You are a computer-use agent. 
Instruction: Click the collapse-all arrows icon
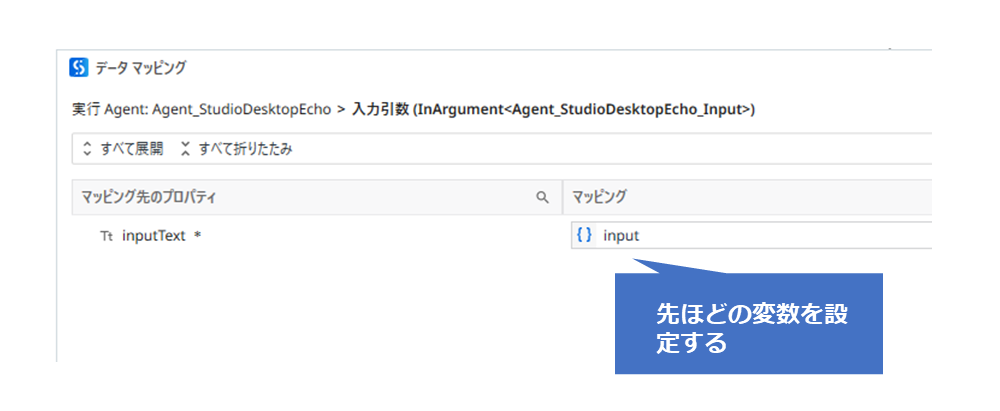[185, 148]
